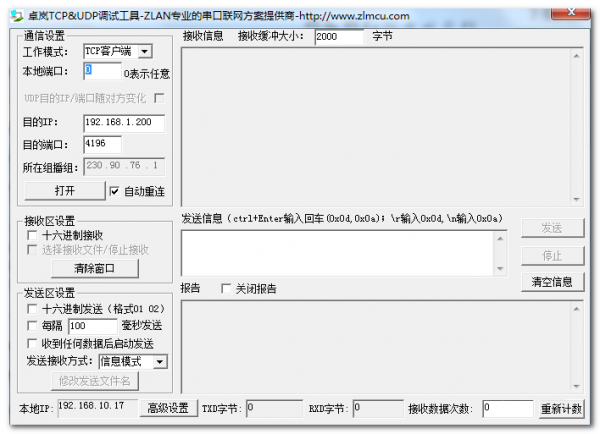The image size is (600, 434).
Task: Click the 重新计数 button
Action: (561, 409)
